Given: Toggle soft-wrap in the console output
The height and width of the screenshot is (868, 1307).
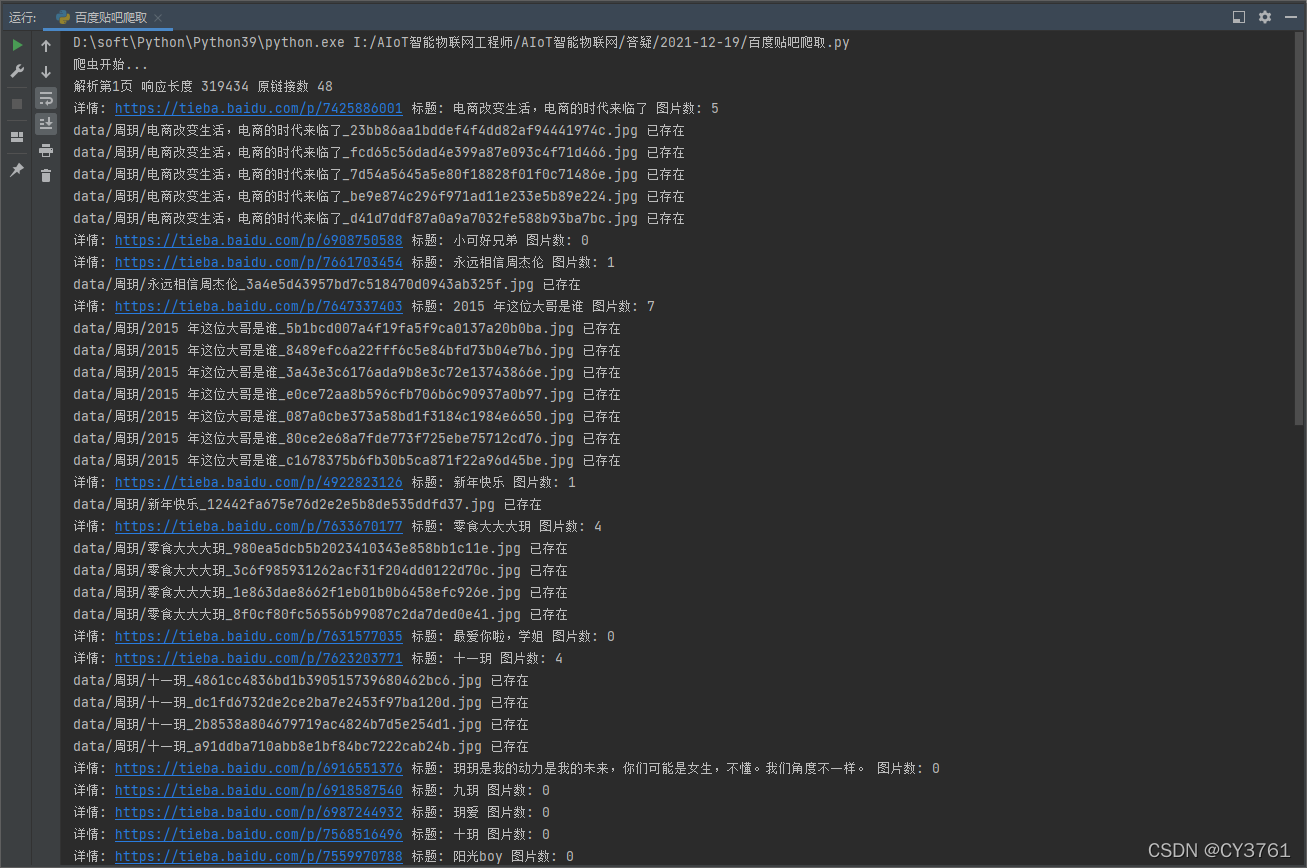Looking at the screenshot, I should pyautogui.click(x=46, y=98).
